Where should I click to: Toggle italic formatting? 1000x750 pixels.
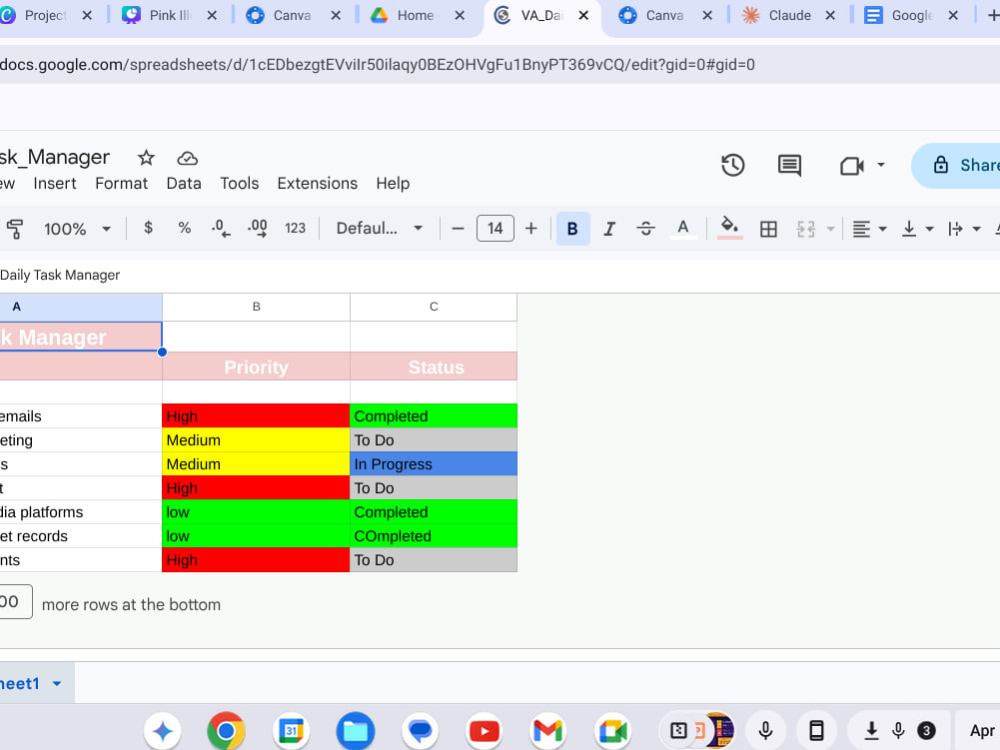609,228
